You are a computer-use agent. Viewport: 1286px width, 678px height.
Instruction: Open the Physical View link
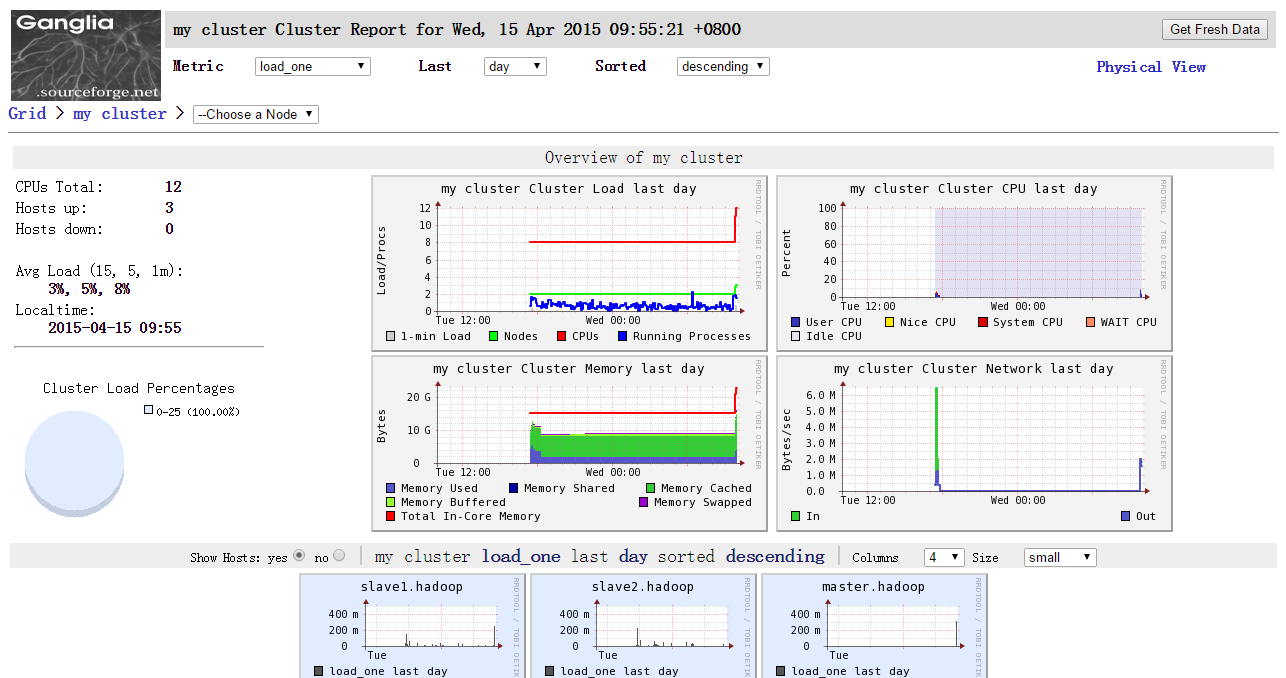tap(1151, 67)
